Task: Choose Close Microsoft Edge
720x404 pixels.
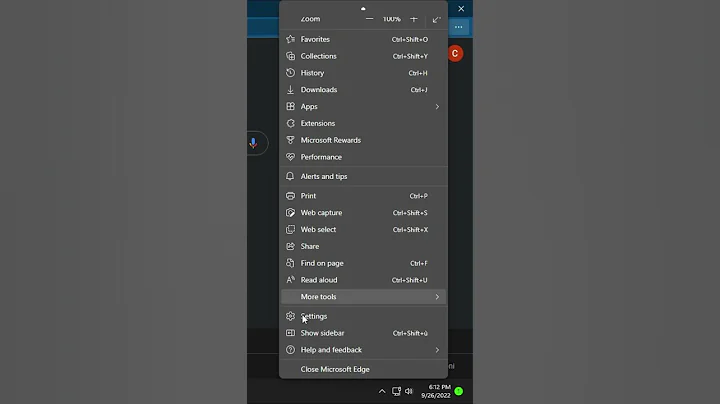Action: pos(363,369)
